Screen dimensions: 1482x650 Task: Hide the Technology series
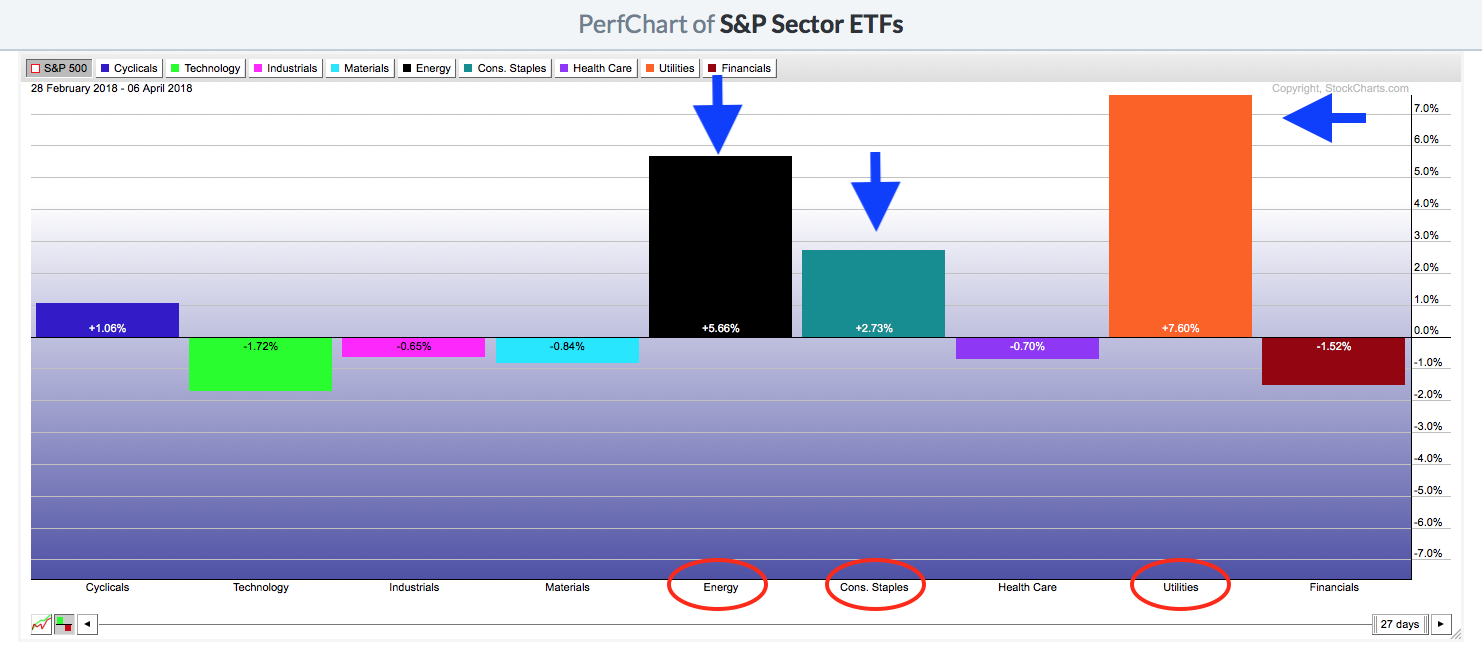pyautogui.click(x=205, y=68)
